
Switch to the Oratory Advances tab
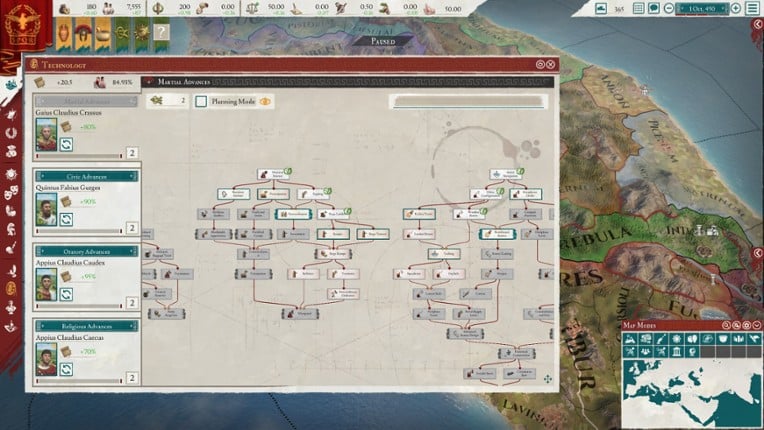(86, 251)
